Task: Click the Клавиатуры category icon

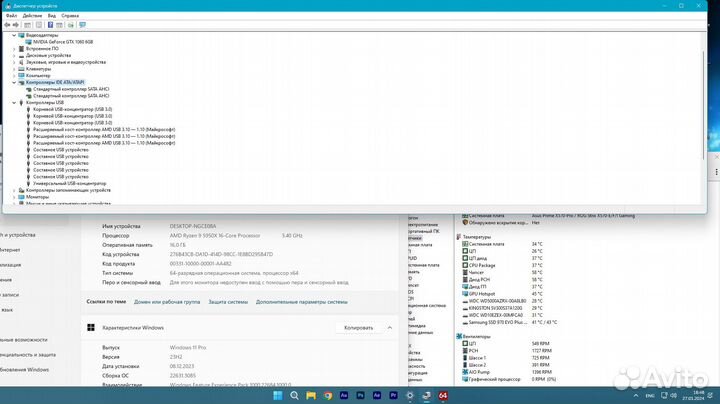Action: 21,69
